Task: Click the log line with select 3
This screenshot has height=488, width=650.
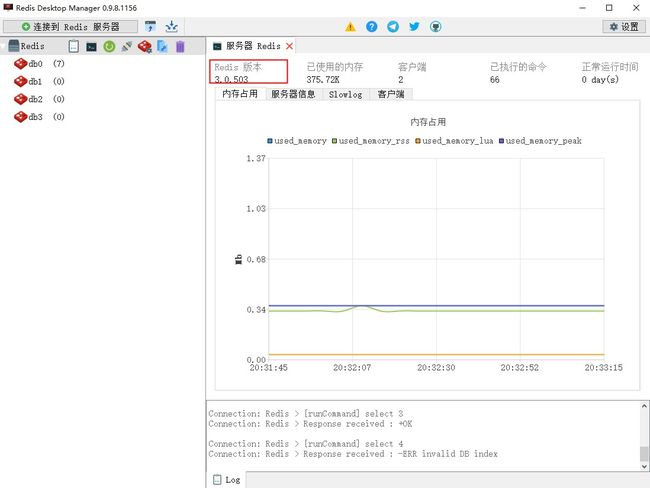Action: click(306, 413)
